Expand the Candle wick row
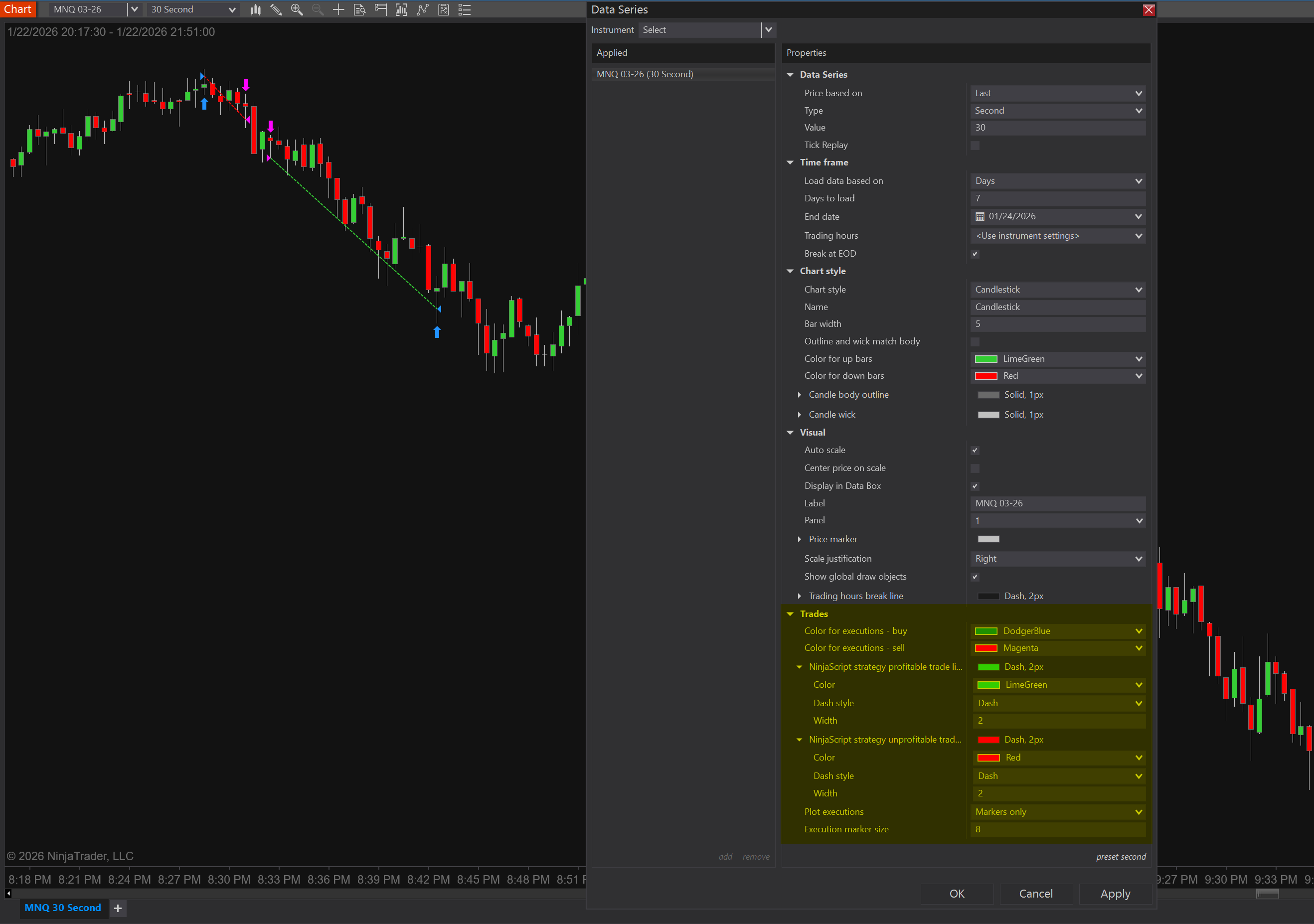This screenshot has width=1314, height=924. click(x=800, y=415)
